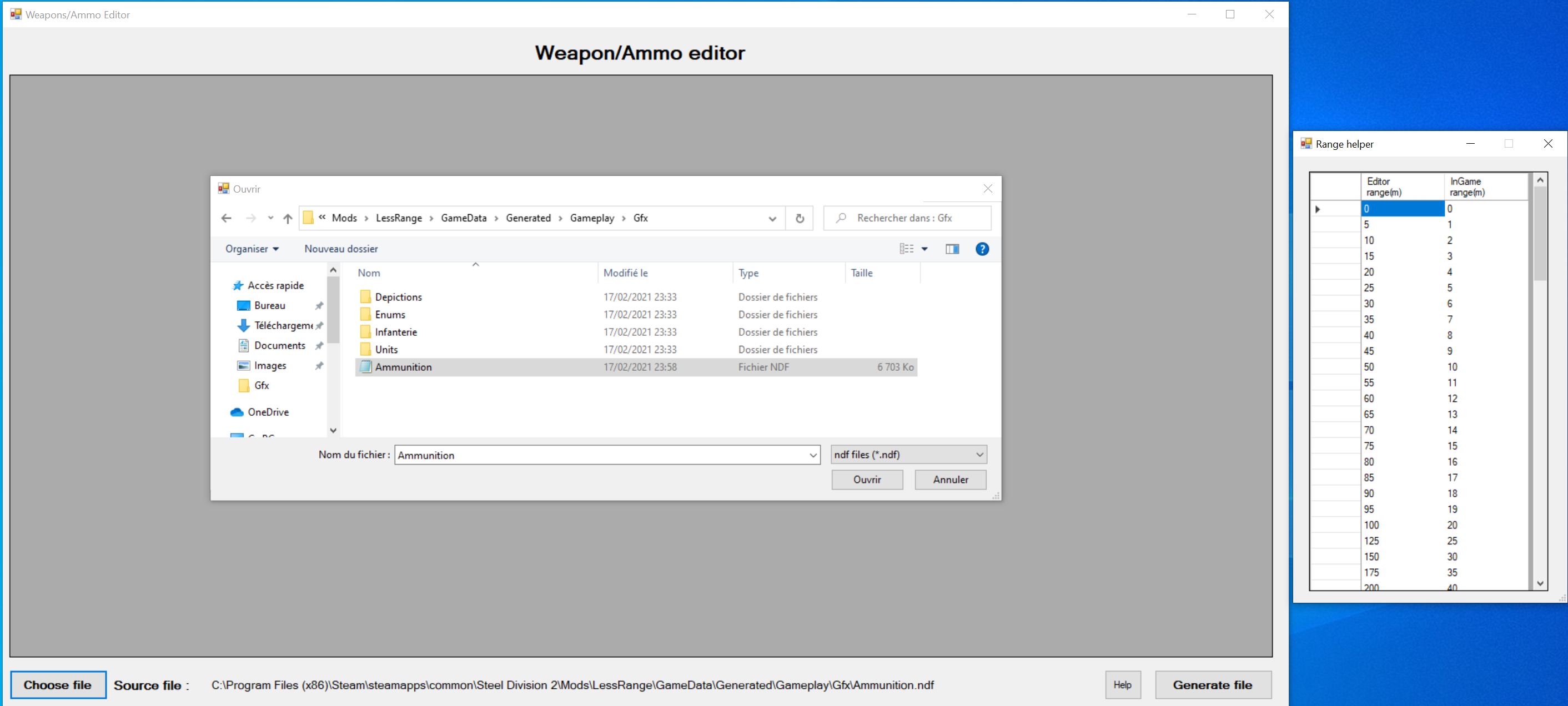The image size is (1568, 706).
Task: Click the Back arrow in Ouvrir dialog
Action: [x=227, y=219]
